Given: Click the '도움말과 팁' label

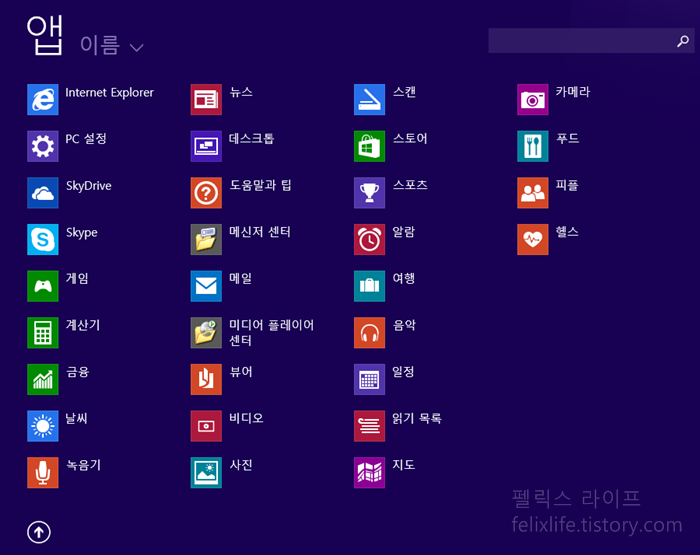Looking at the screenshot, I should [x=260, y=185].
